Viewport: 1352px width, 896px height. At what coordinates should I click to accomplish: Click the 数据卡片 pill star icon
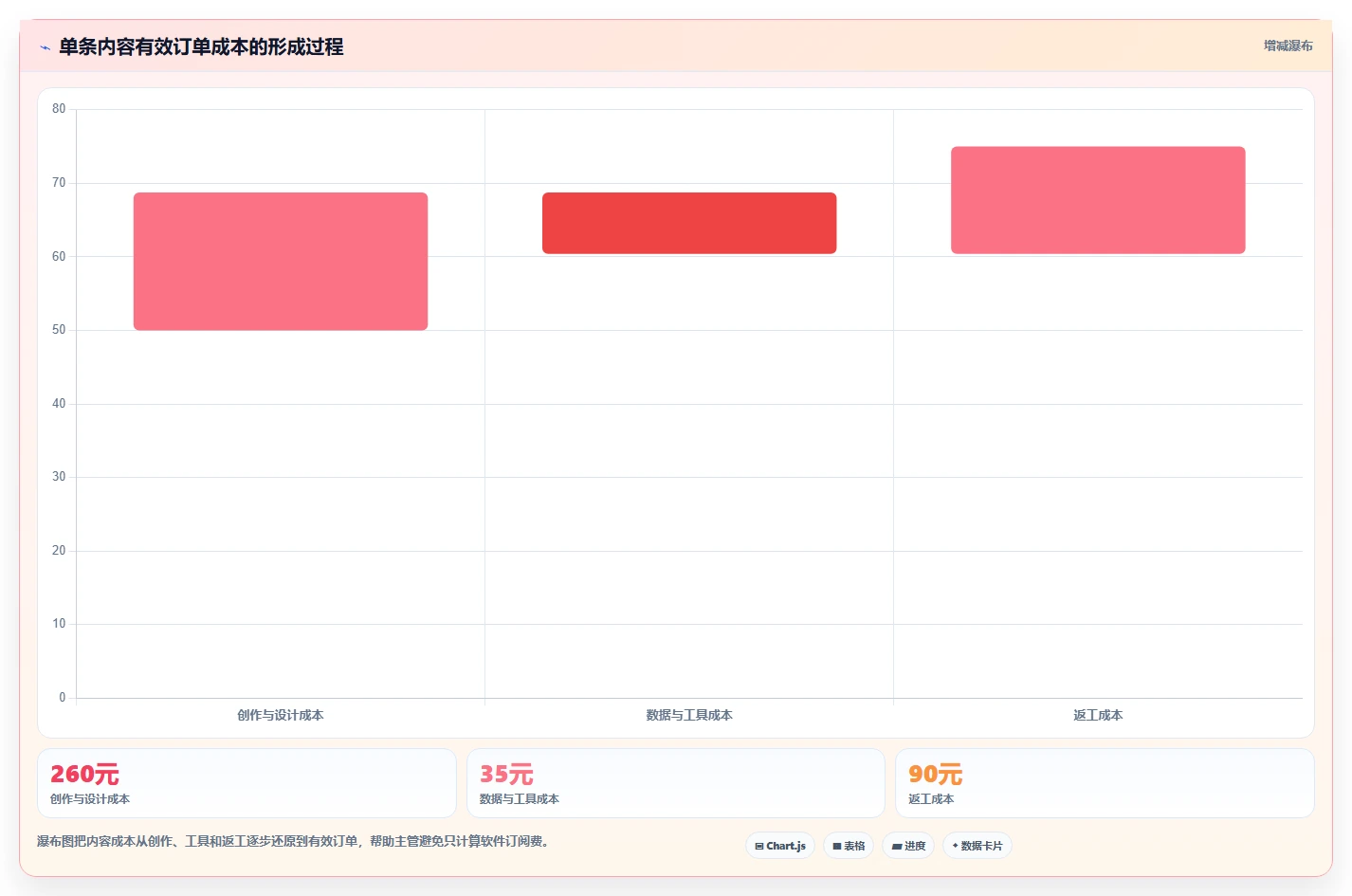[955, 846]
